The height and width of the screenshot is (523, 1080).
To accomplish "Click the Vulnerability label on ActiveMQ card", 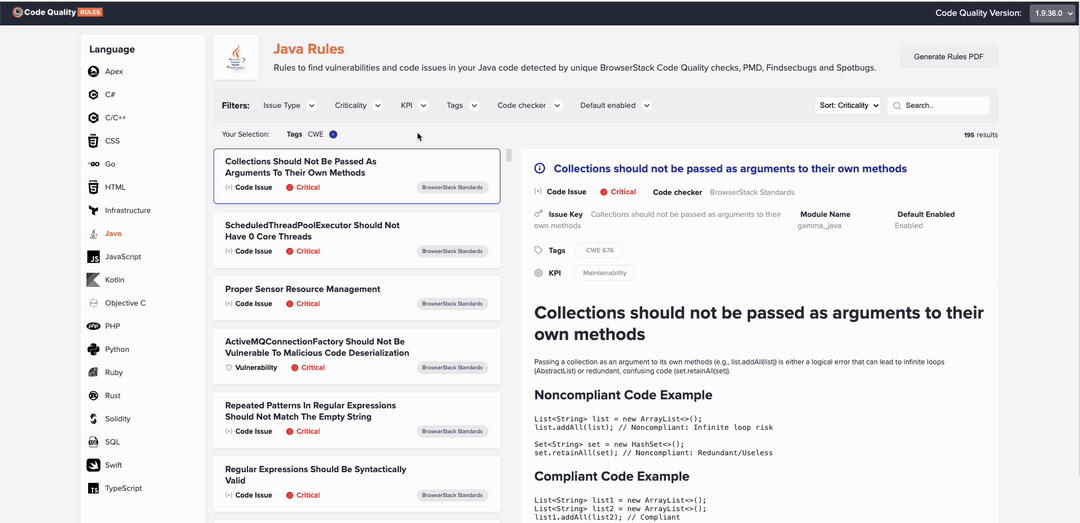I will [x=256, y=367].
